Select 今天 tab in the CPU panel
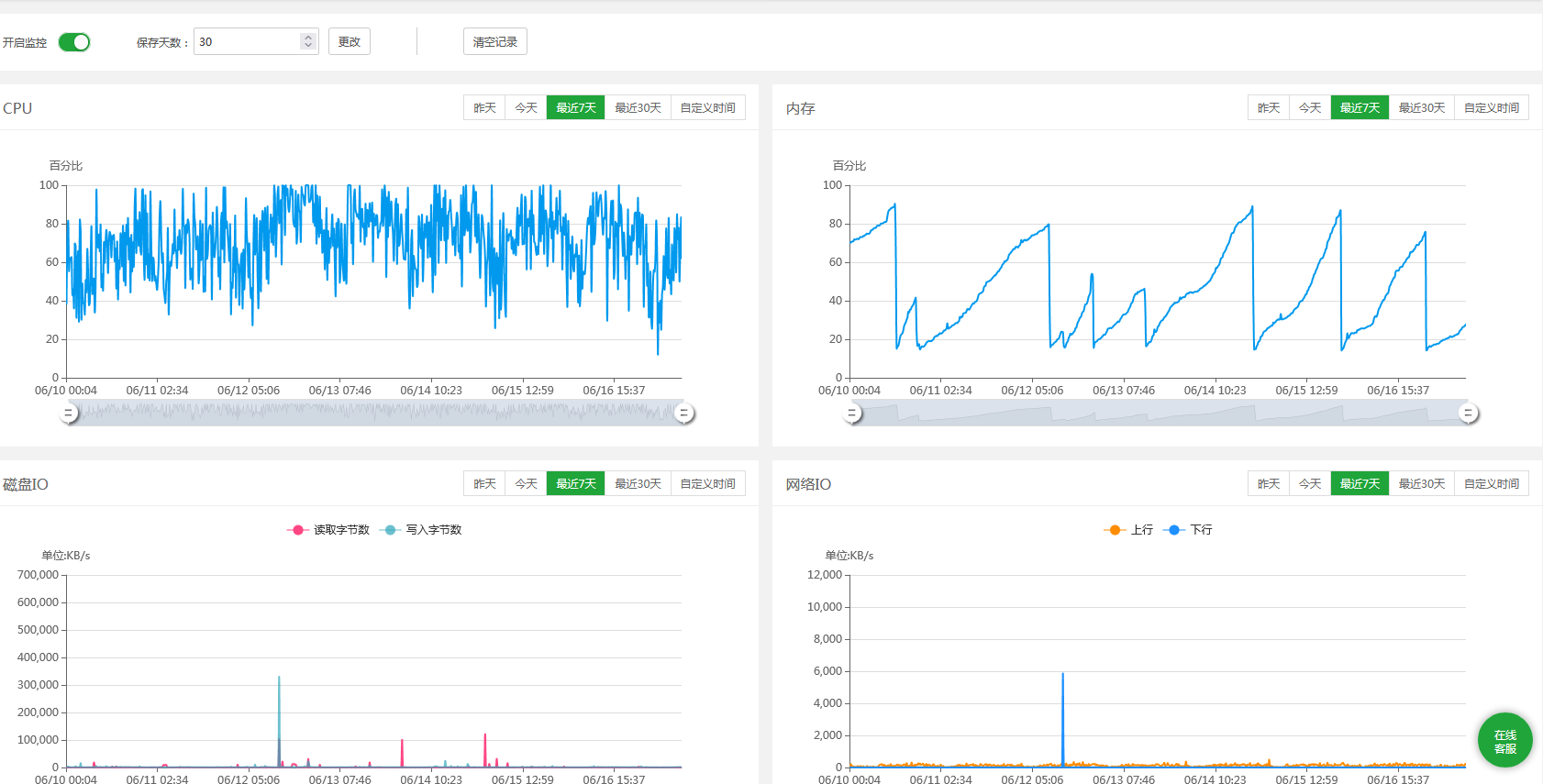Image resolution: width=1543 pixels, height=784 pixels. [526, 107]
